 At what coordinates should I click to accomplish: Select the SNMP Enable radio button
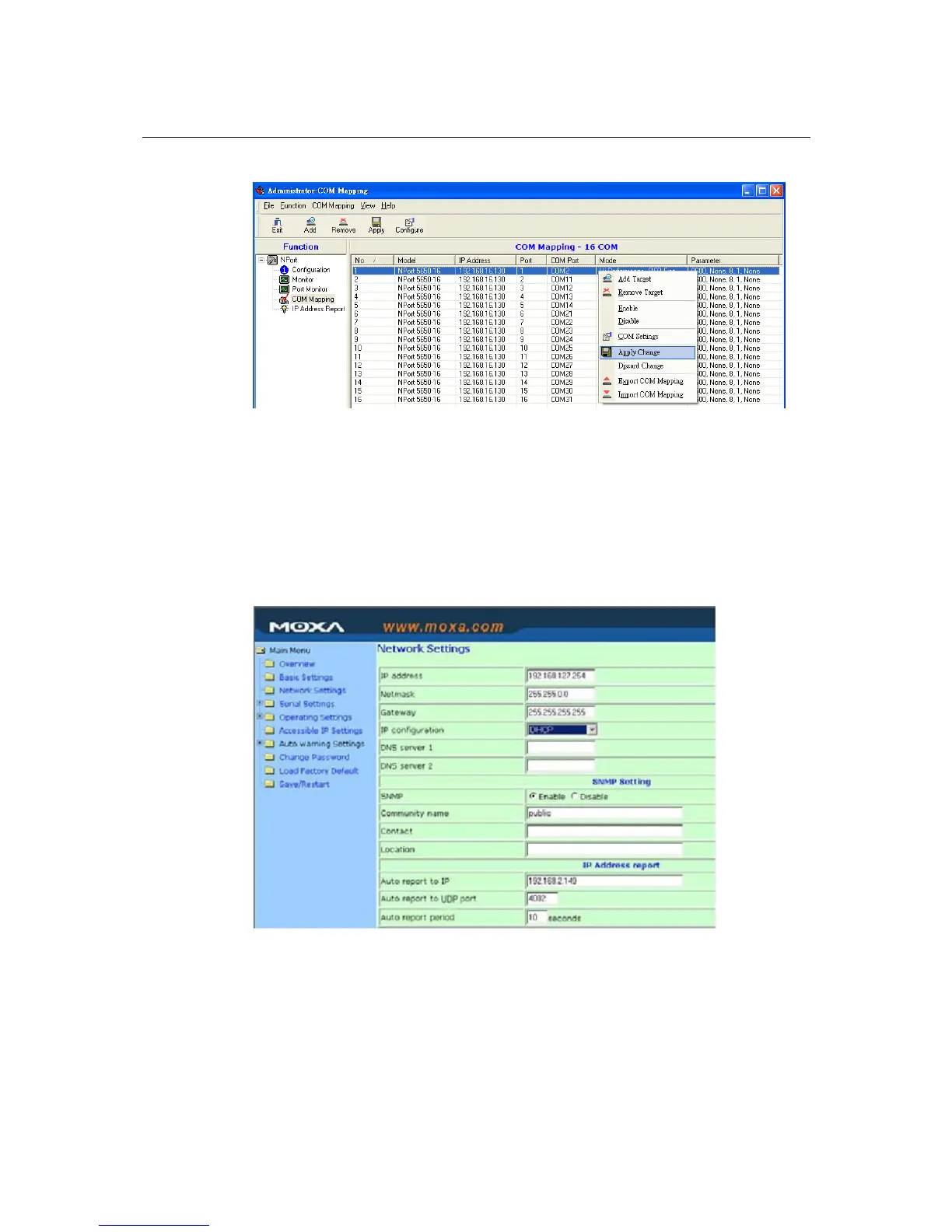coord(533,796)
